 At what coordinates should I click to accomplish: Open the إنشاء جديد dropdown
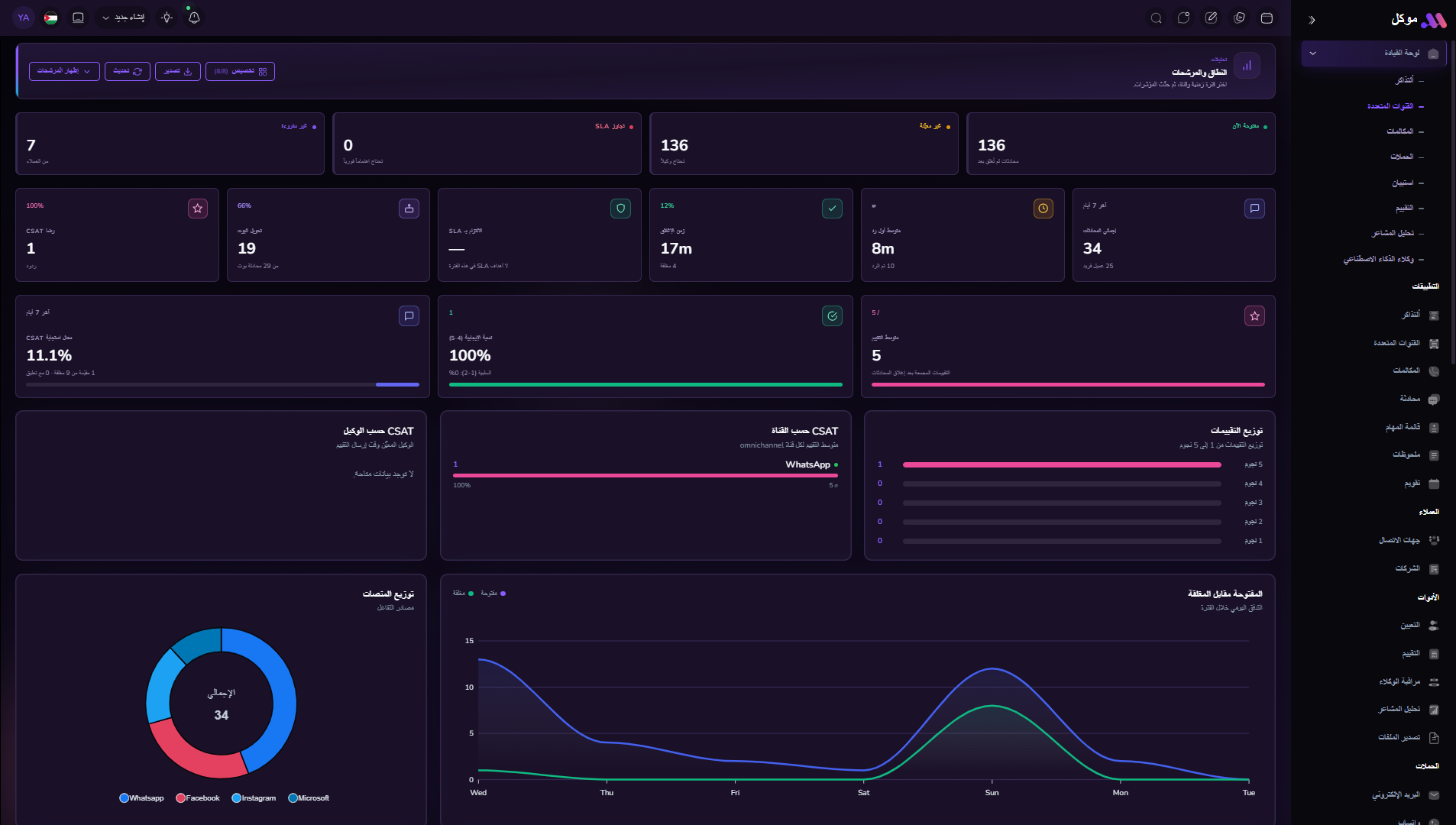tap(123, 18)
